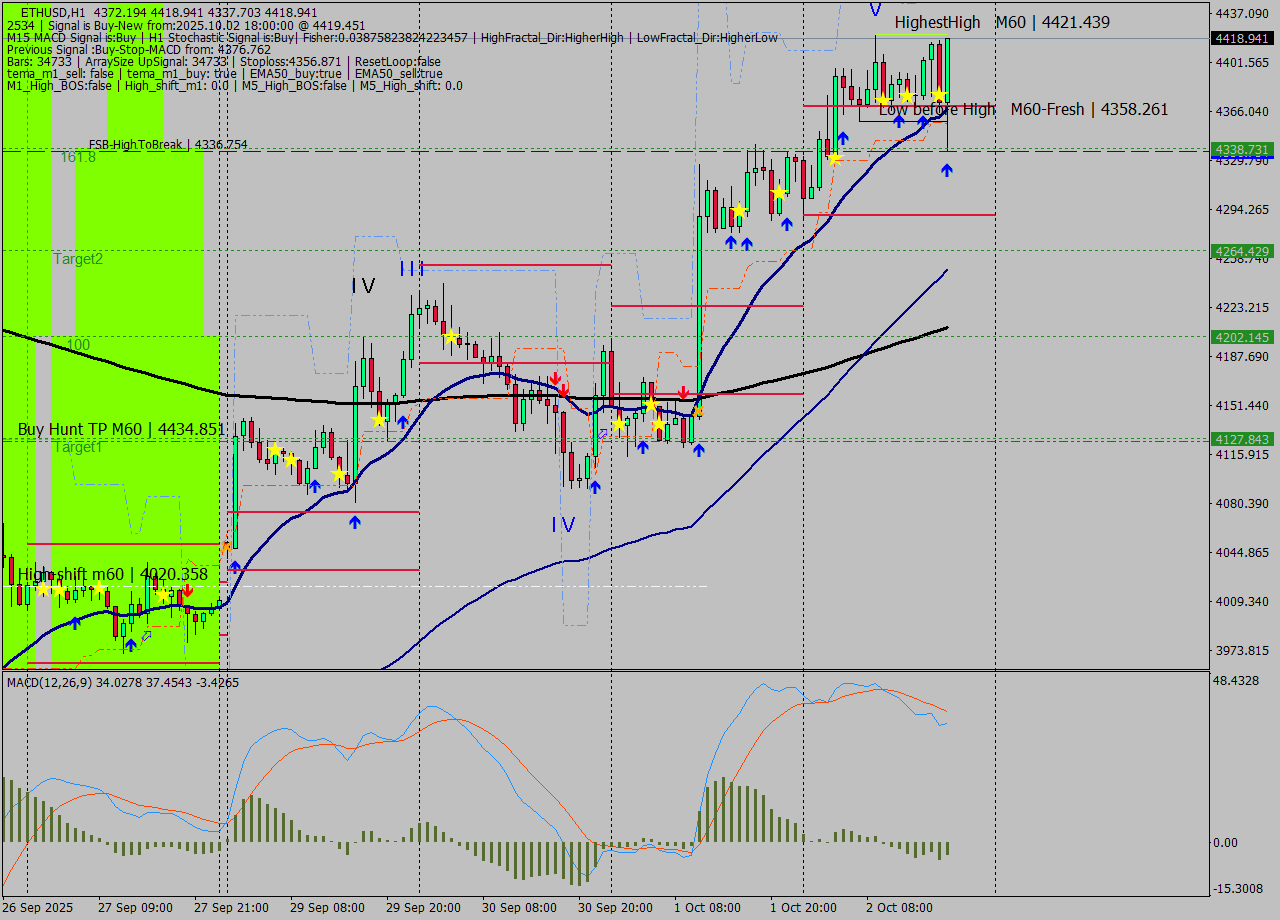Select the blue wave V marker at top

[875, 10]
